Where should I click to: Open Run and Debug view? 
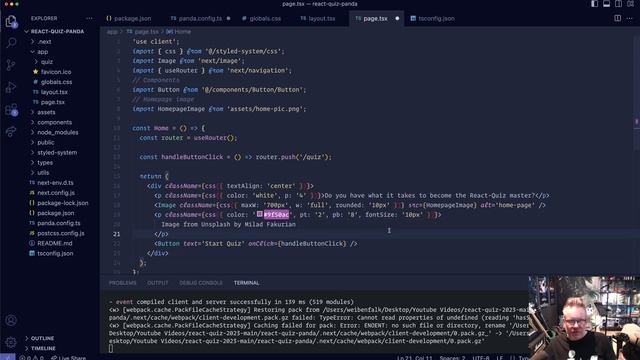[11, 87]
